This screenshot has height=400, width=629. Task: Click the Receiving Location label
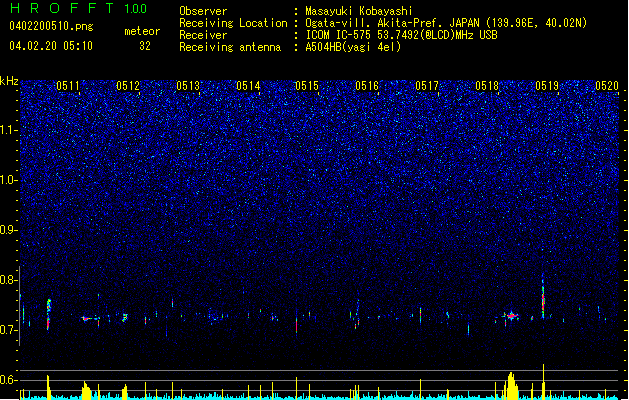coord(233,23)
